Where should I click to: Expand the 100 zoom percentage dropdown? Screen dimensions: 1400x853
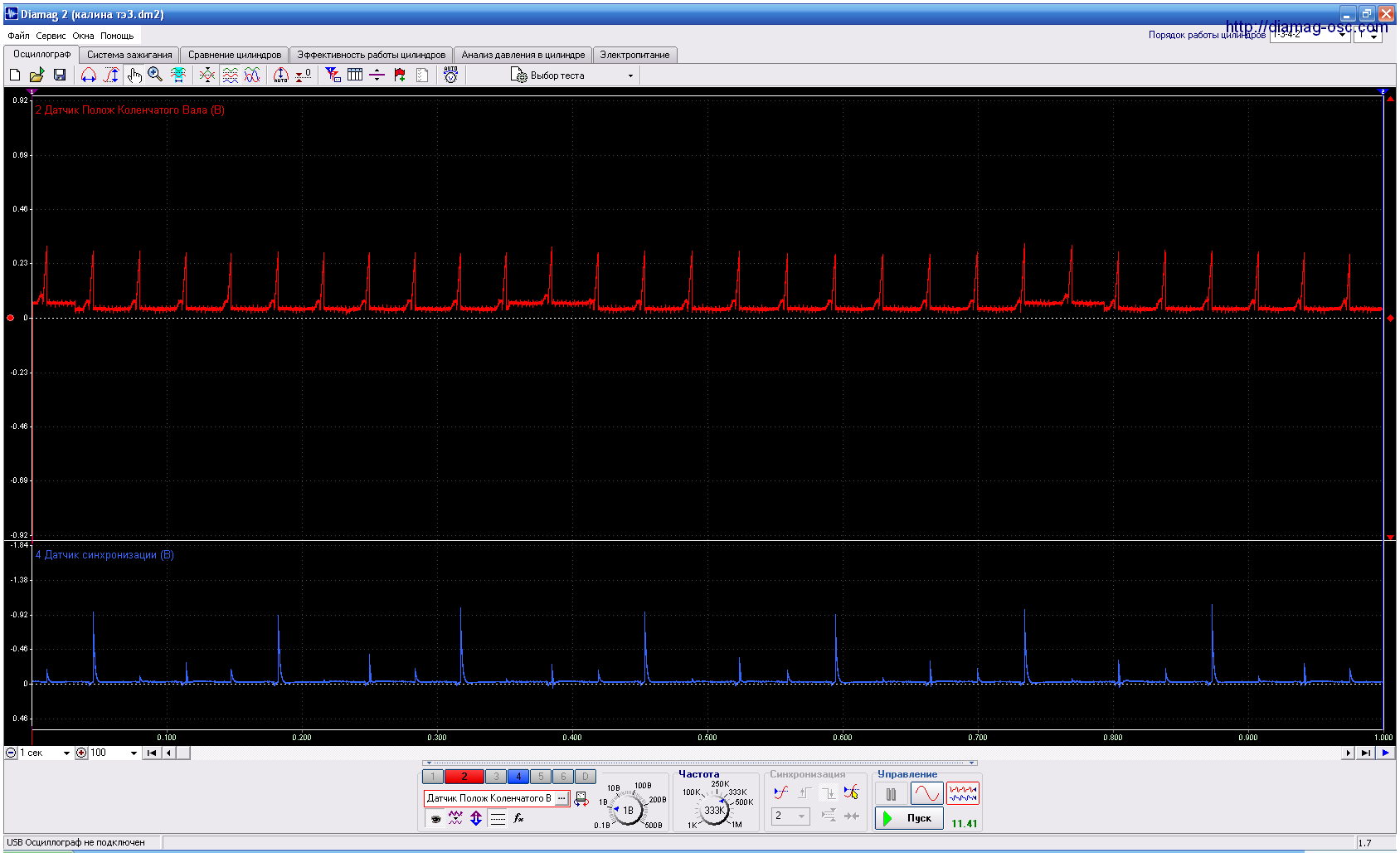coord(134,753)
